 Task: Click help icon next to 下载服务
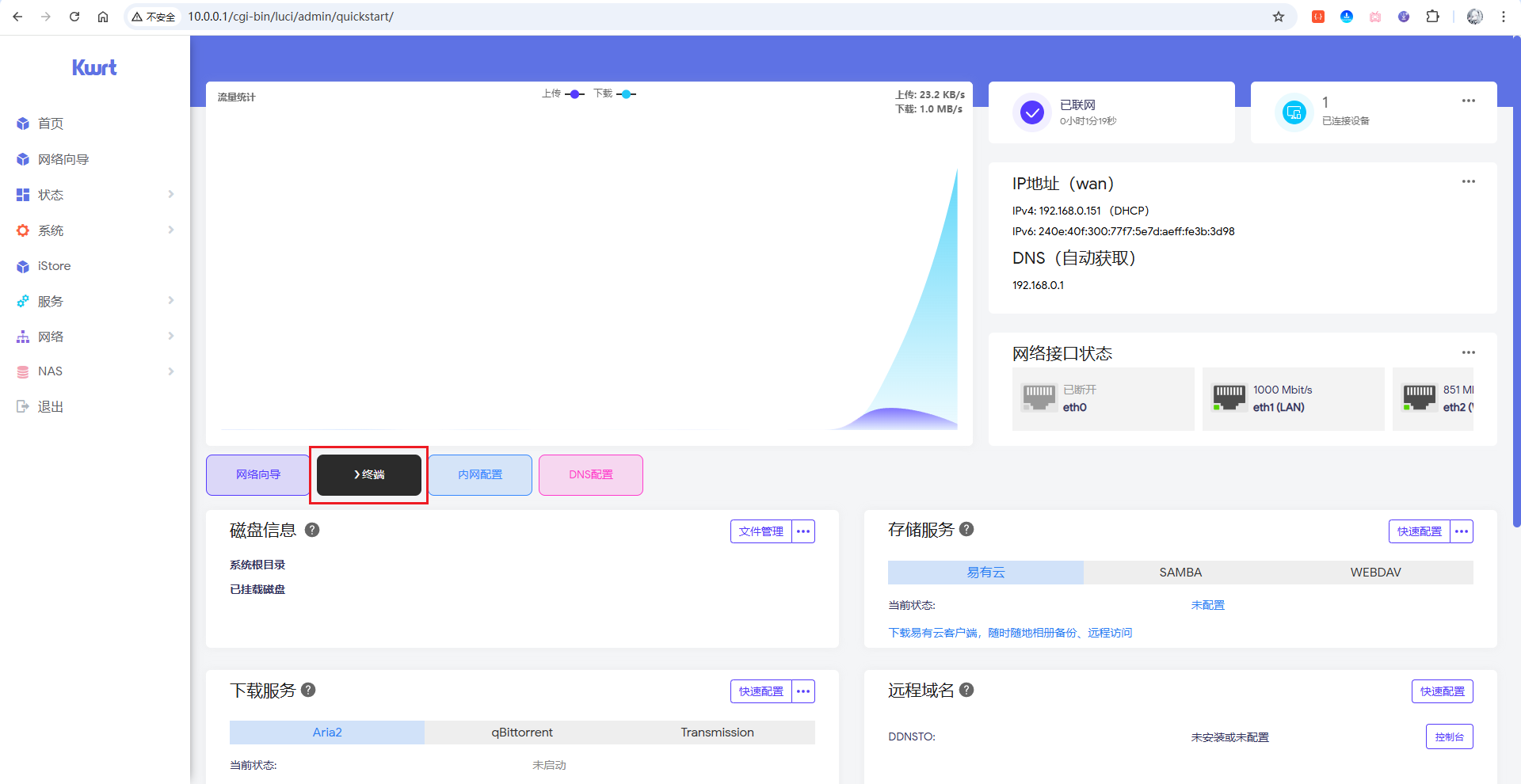[x=308, y=690]
